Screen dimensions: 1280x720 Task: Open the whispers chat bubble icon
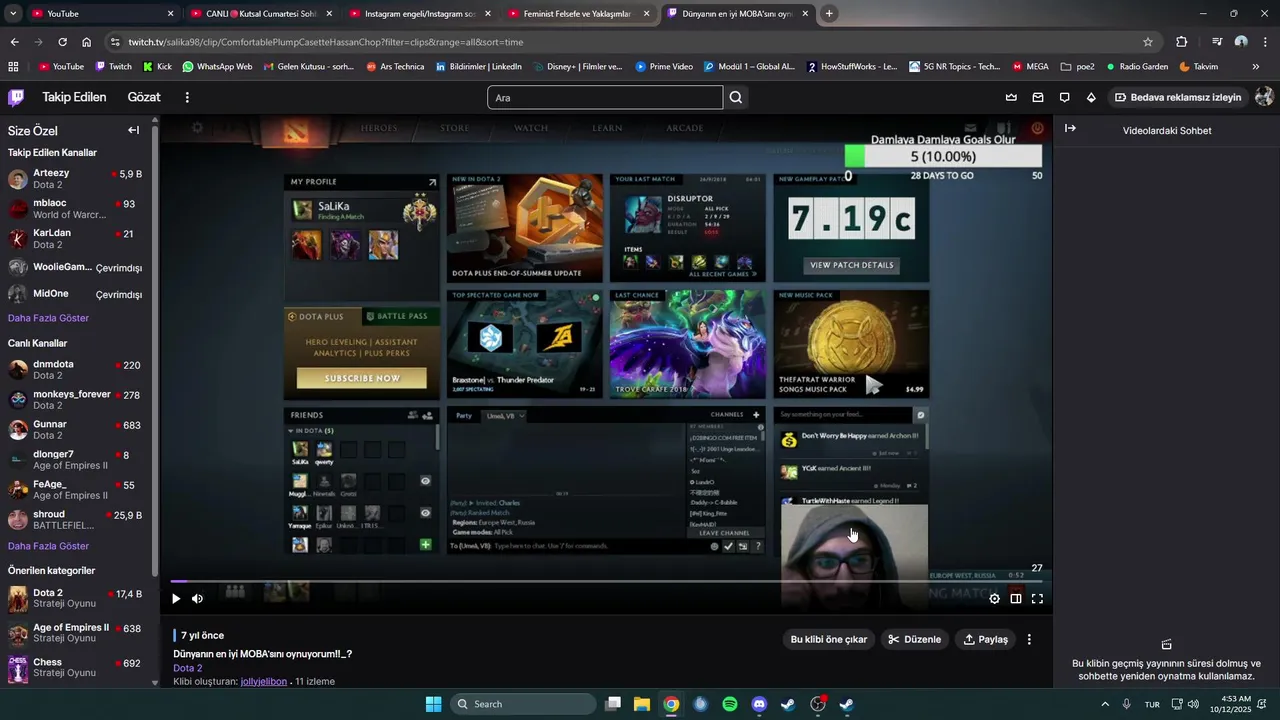coord(1064,97)
